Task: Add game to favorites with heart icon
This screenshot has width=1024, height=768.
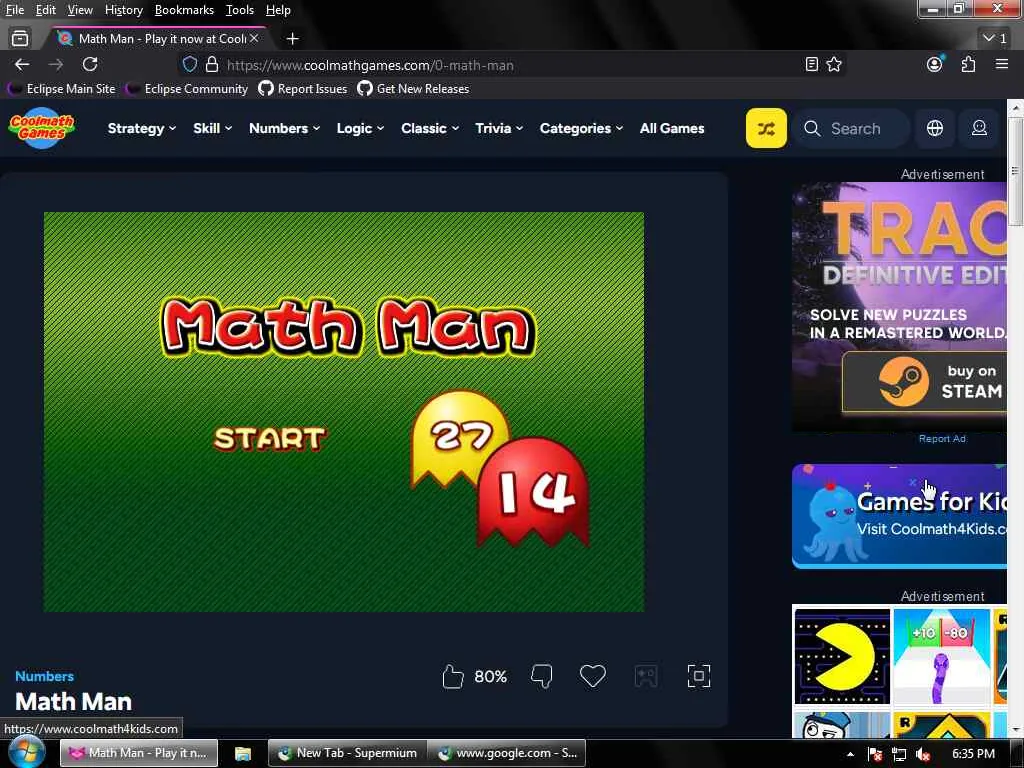Action: [592, 676]
